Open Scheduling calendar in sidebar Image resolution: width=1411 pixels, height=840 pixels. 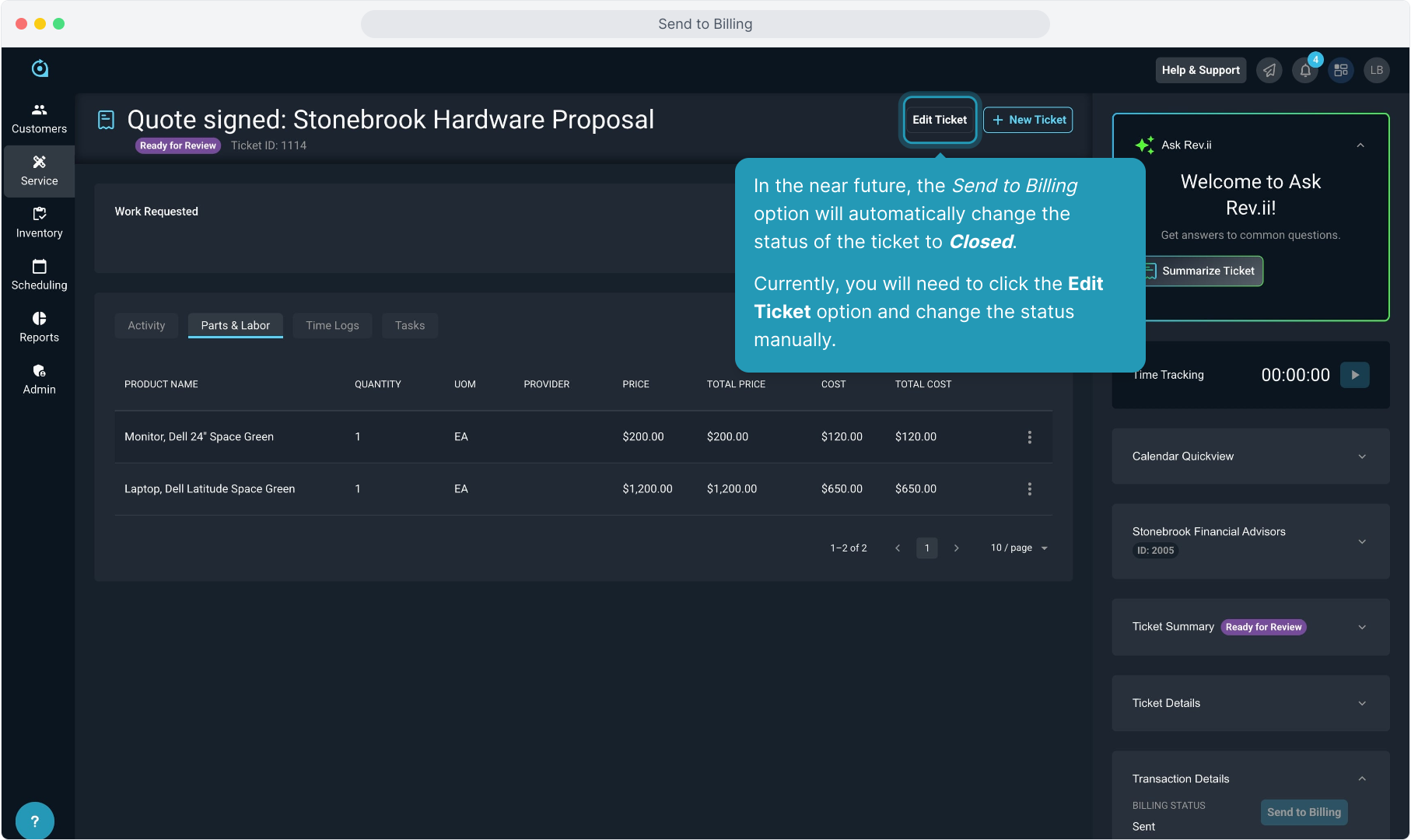pos(39,275)
